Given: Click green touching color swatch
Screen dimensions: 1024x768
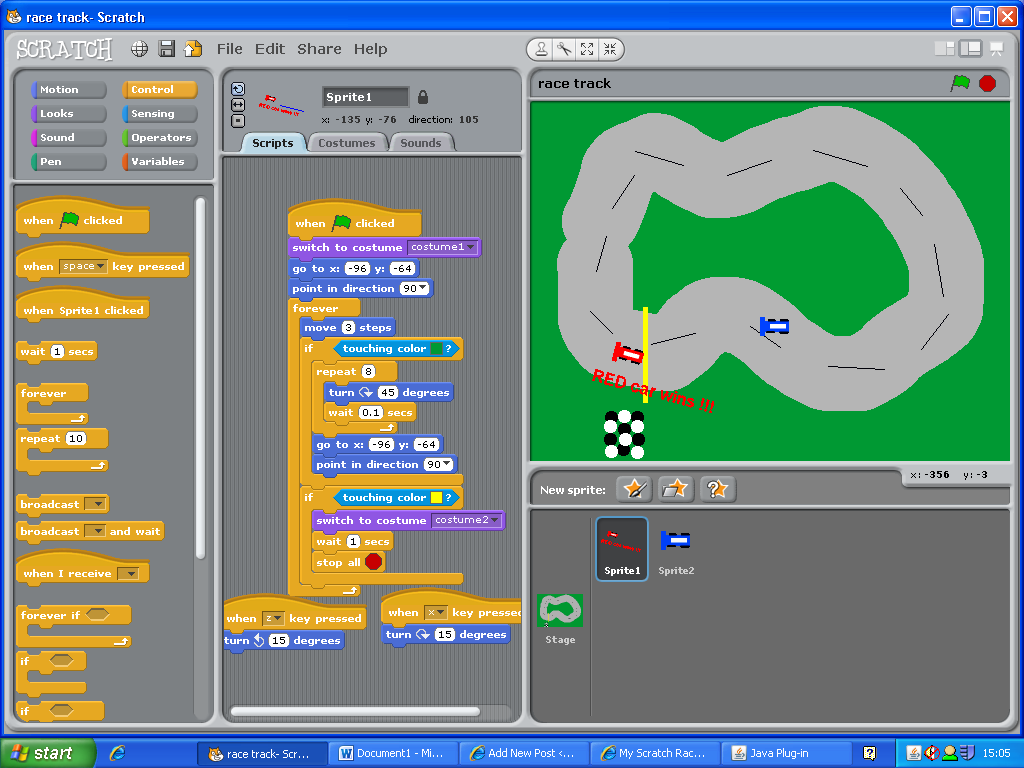Looking at the screenshot, I should click(x=436, y=349).
